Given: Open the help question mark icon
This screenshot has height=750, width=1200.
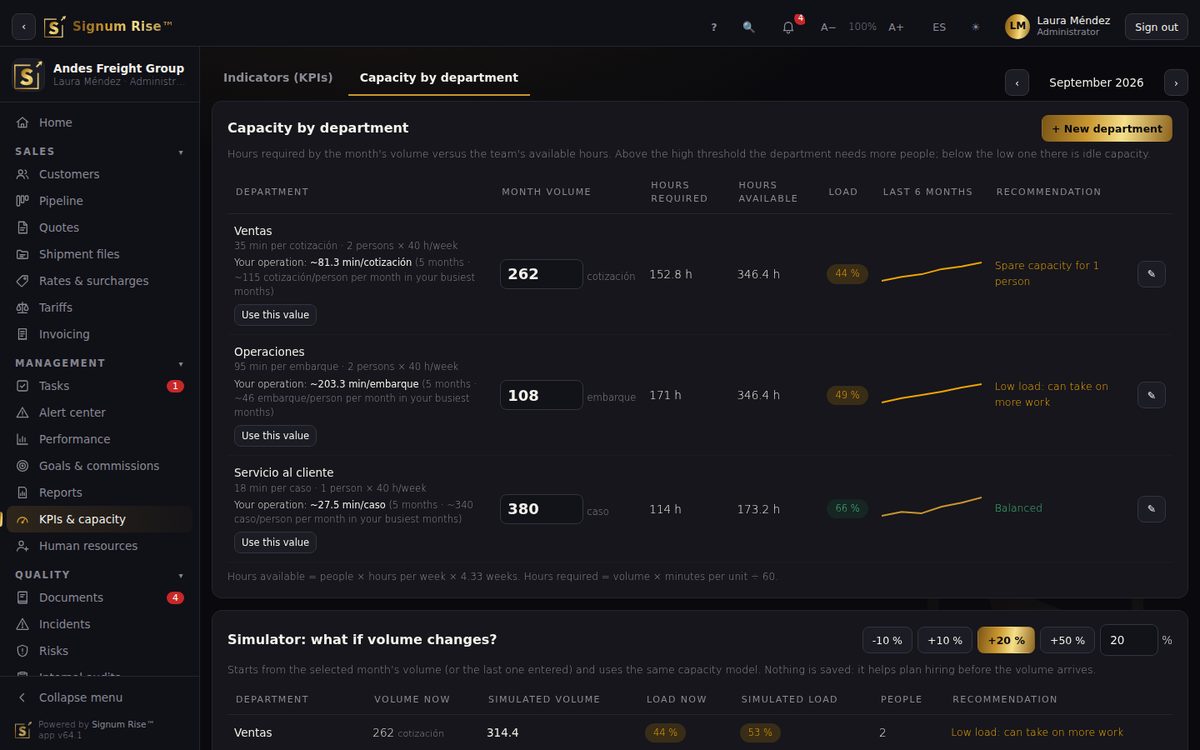Looking at the screenshot, I should coord(714,27).
